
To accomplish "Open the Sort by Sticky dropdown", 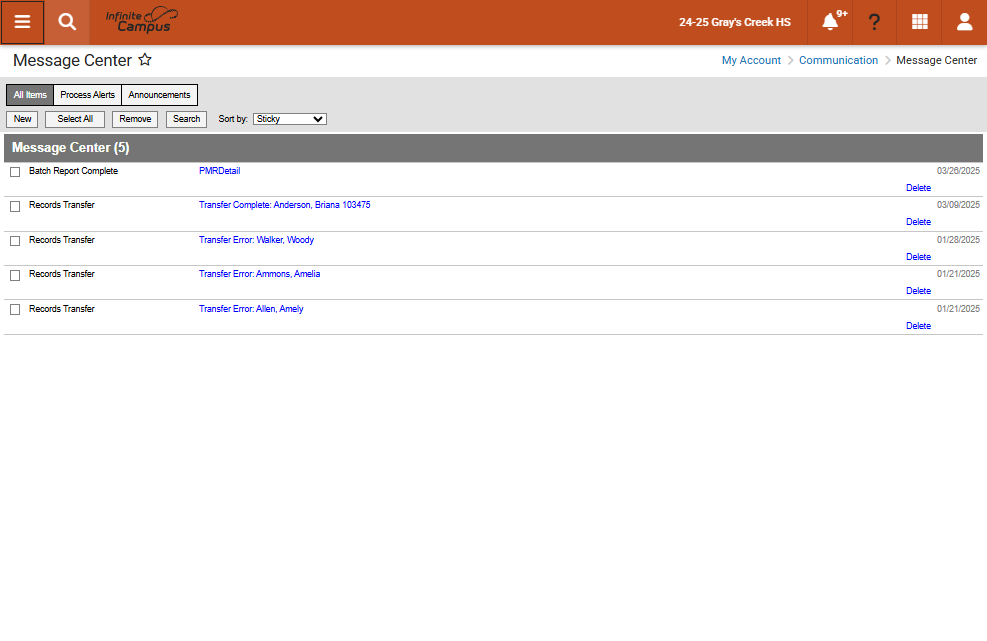I will tap(290, 119).
